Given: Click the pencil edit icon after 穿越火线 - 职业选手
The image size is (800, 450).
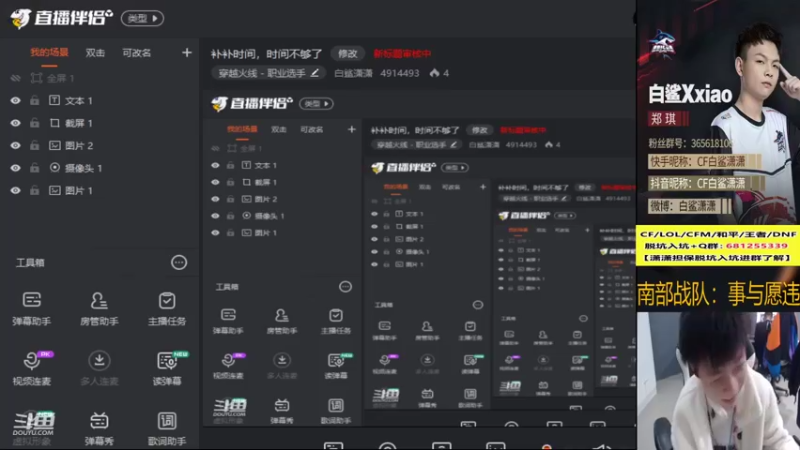Looking at the screenshot, I should [x=314, y=73].
